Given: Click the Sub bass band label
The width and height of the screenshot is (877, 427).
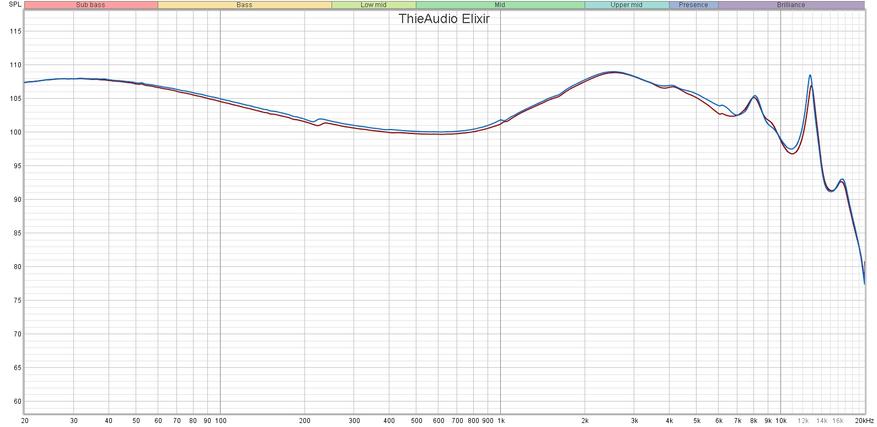Looking at the screenshot, I should click(90, 5).
